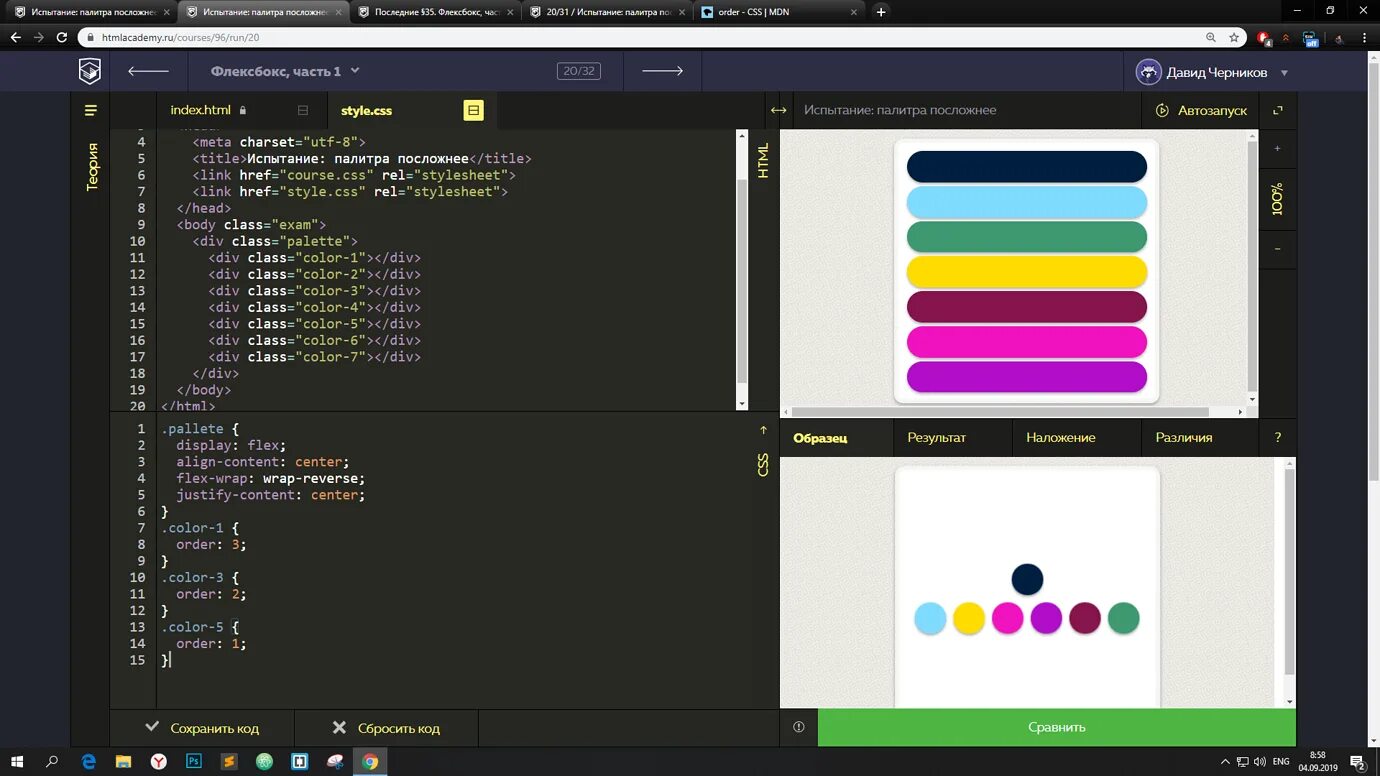The width and height of the screenshot is (1380, 776).
Task: Click the HTML Academy shield logo
Action: coord(90,71)
